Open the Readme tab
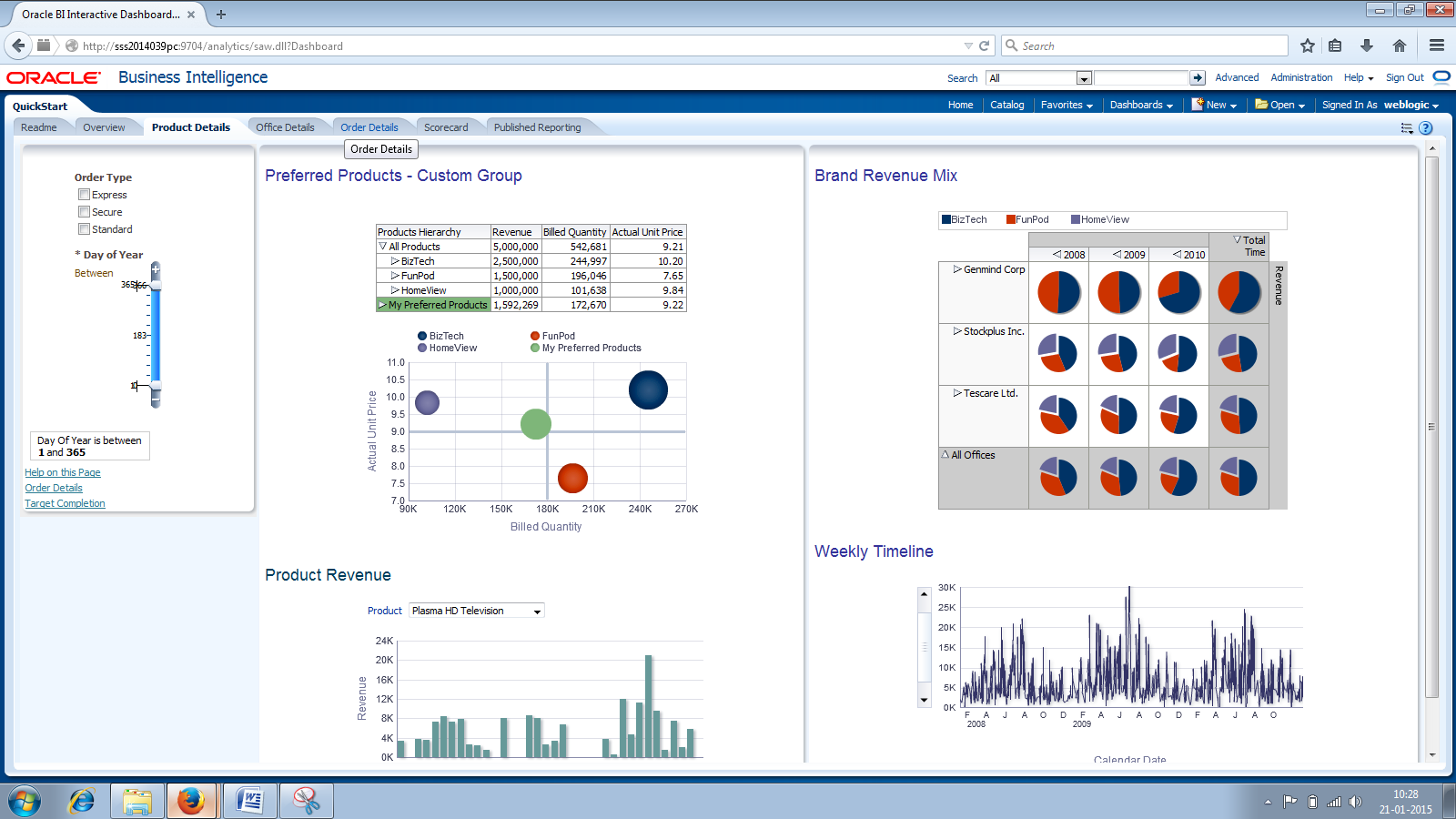This screenshot has width=1456, height=819. (39, 127)
